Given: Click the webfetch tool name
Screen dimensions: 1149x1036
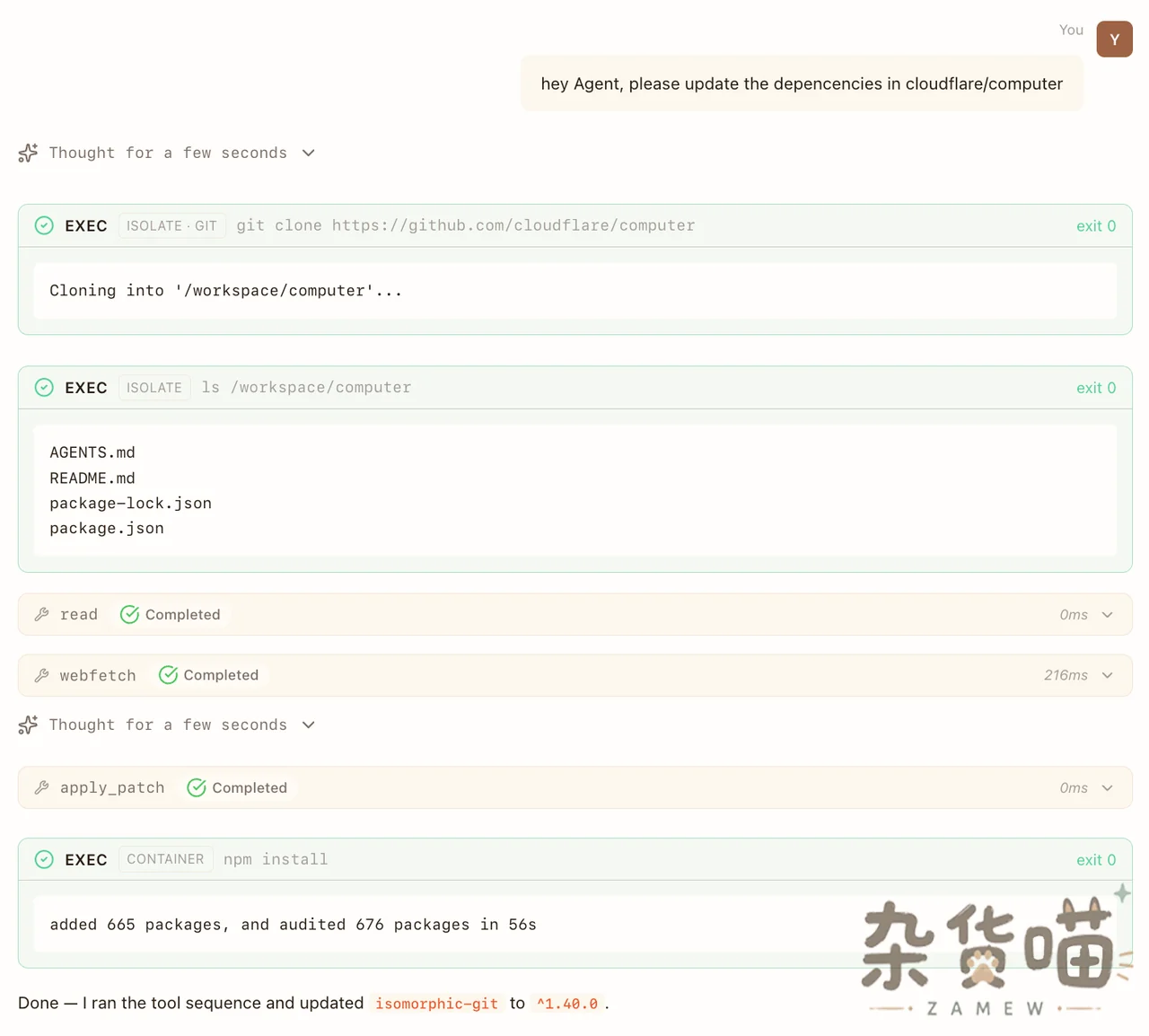Looking at the screenshot, I should 98,675.
